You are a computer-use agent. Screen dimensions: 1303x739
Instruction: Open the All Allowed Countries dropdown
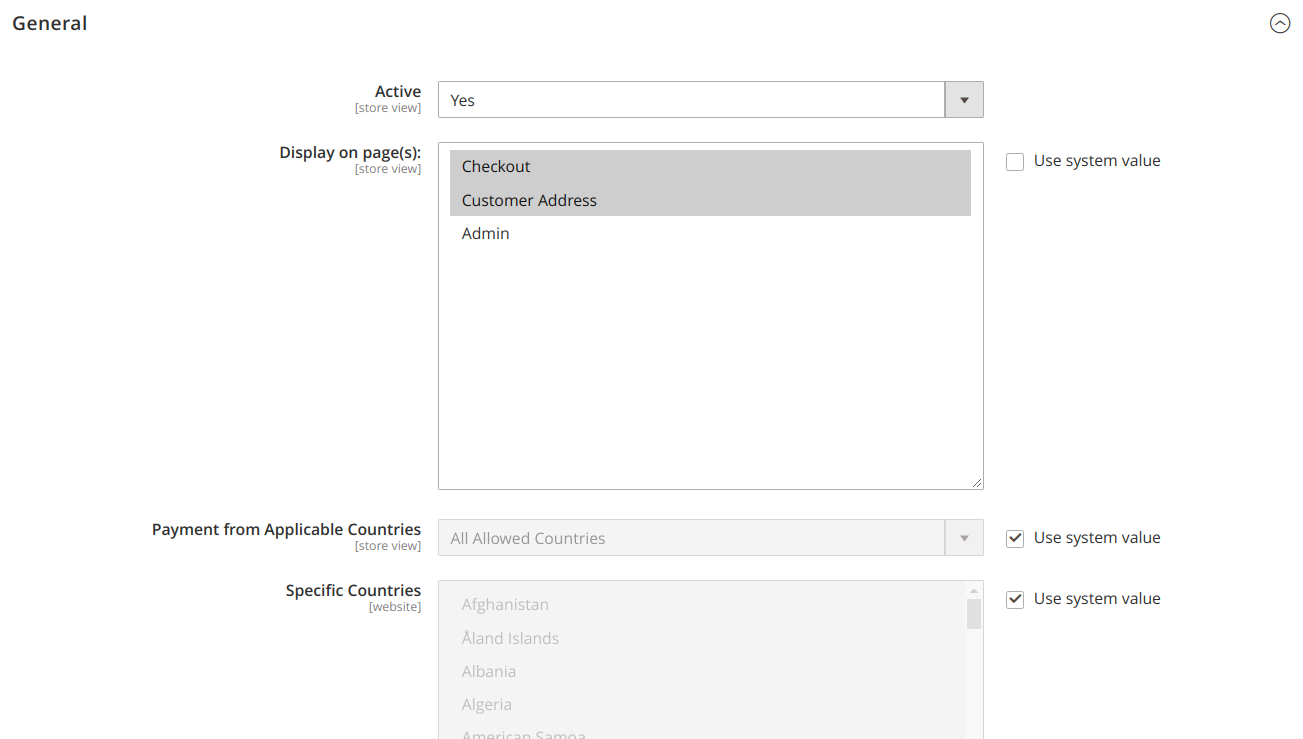(x=691, y=538)
